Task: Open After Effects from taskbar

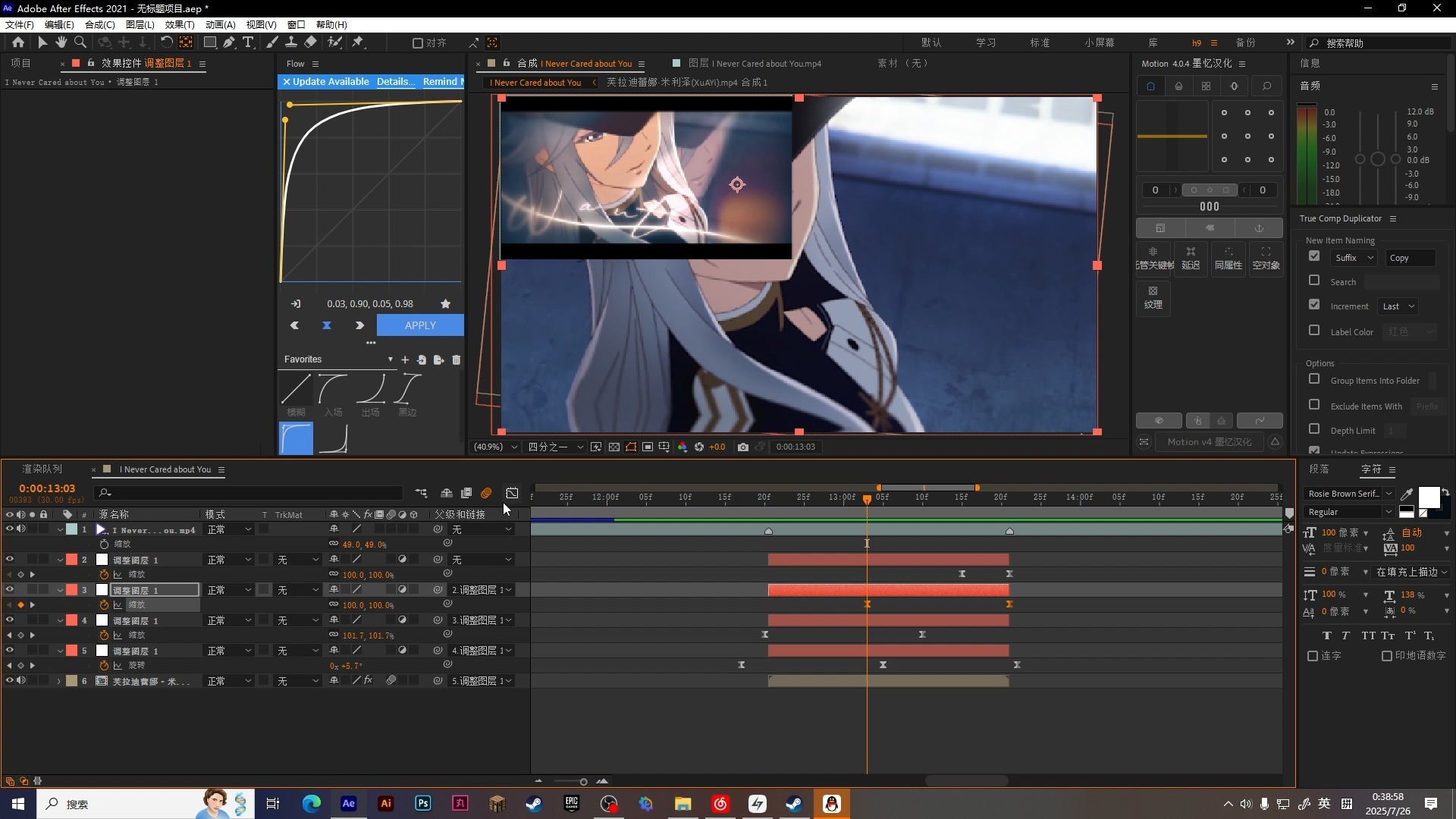Action: point(349,804)
